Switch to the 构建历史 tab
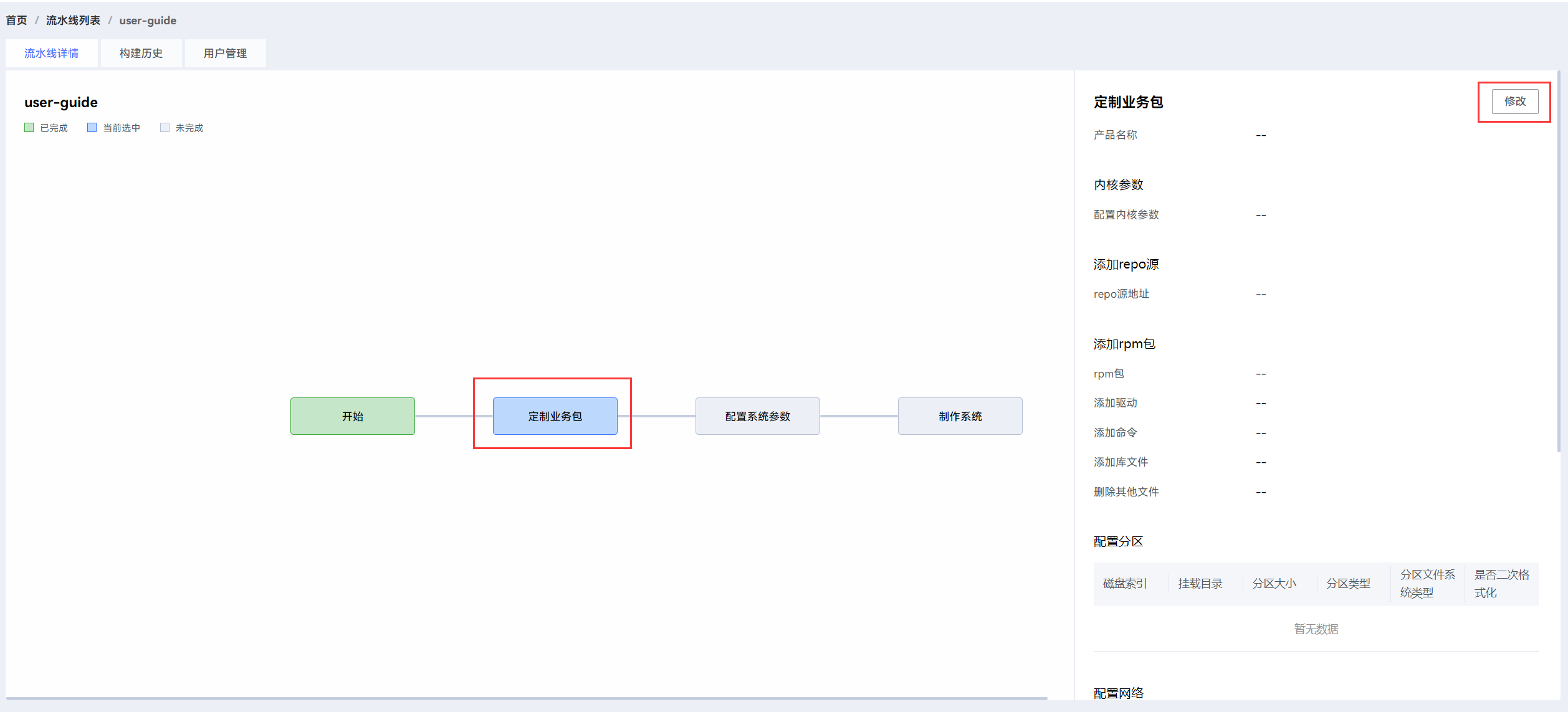 (x=141, y=54)
